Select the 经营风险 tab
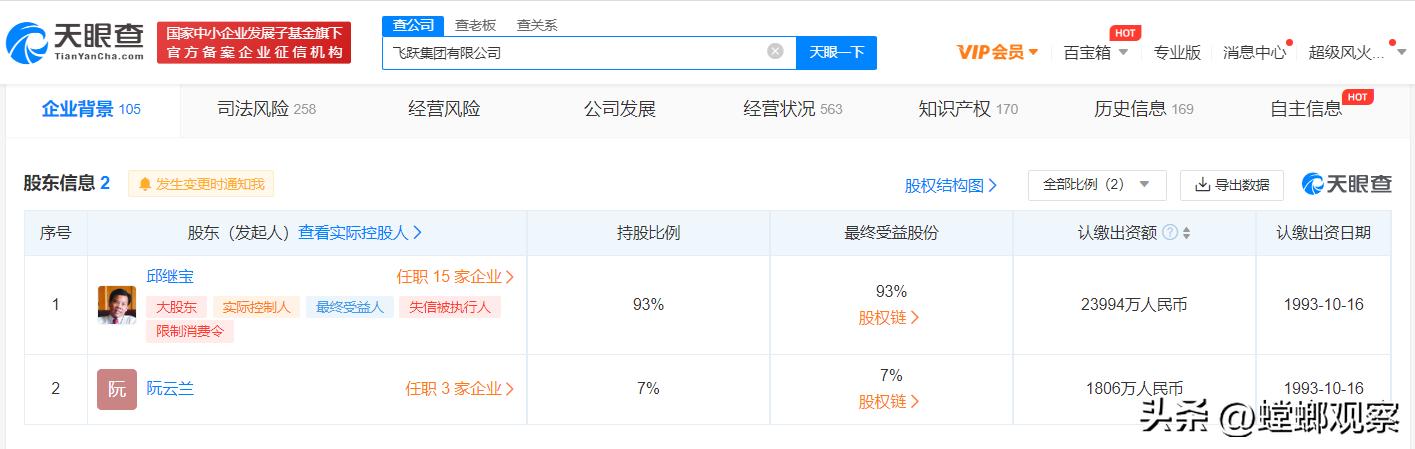This screenshot has width=1415, height=449. [444, 109]
